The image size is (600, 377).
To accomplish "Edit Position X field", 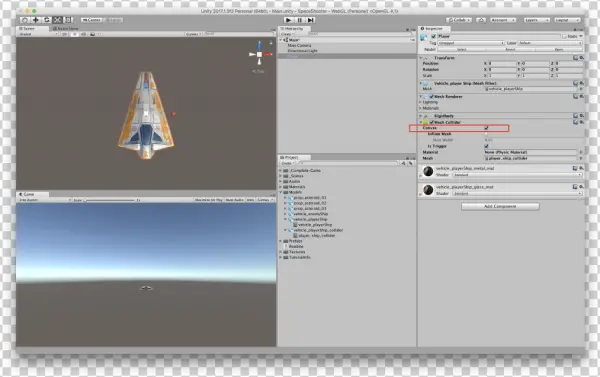I will pyautogui.click(x=502, y=64).
